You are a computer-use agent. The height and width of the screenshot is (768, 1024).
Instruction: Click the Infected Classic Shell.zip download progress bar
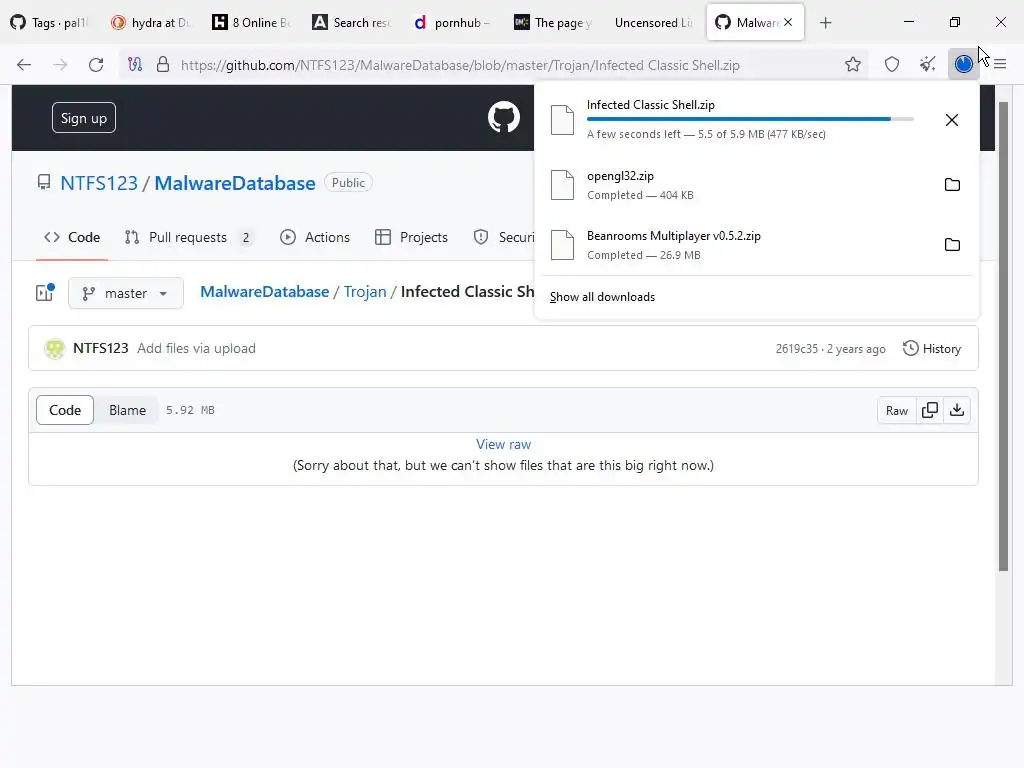click(750, 119)
